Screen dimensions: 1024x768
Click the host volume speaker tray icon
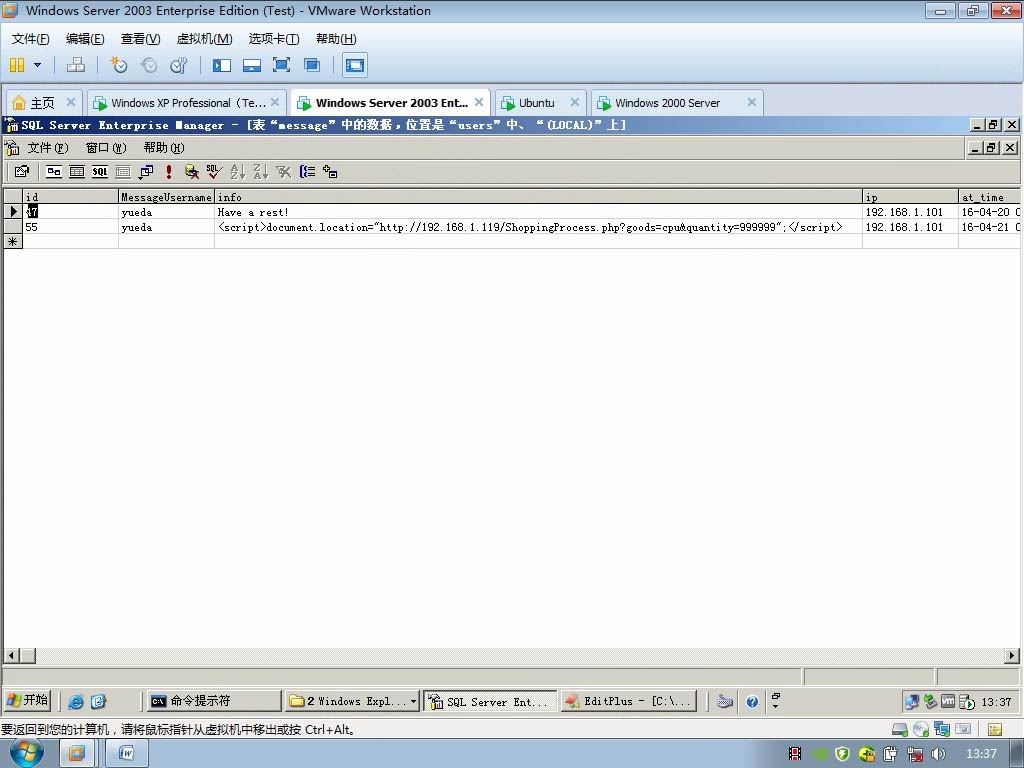click(x=938, y=754)
